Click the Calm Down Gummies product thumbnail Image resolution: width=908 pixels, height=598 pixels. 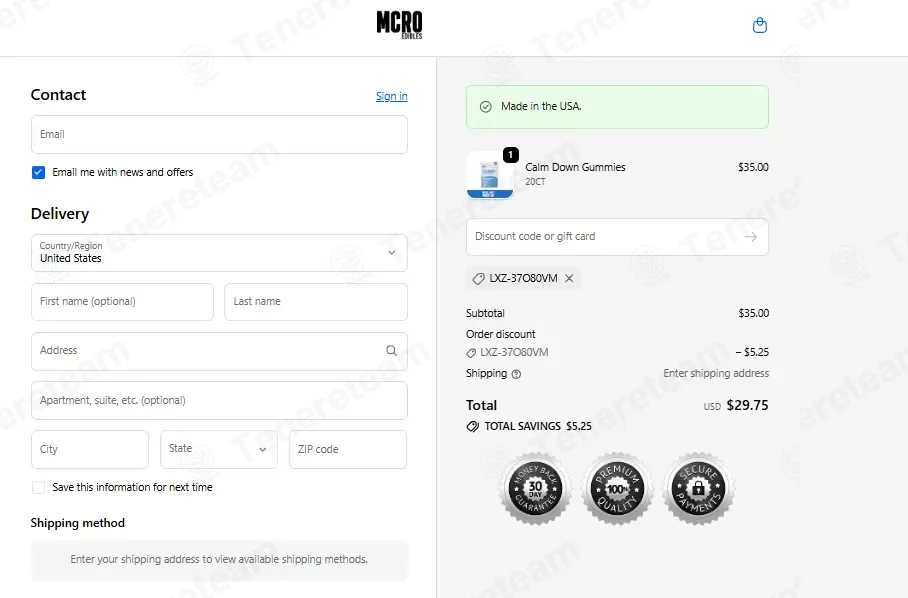click(490, 175)
